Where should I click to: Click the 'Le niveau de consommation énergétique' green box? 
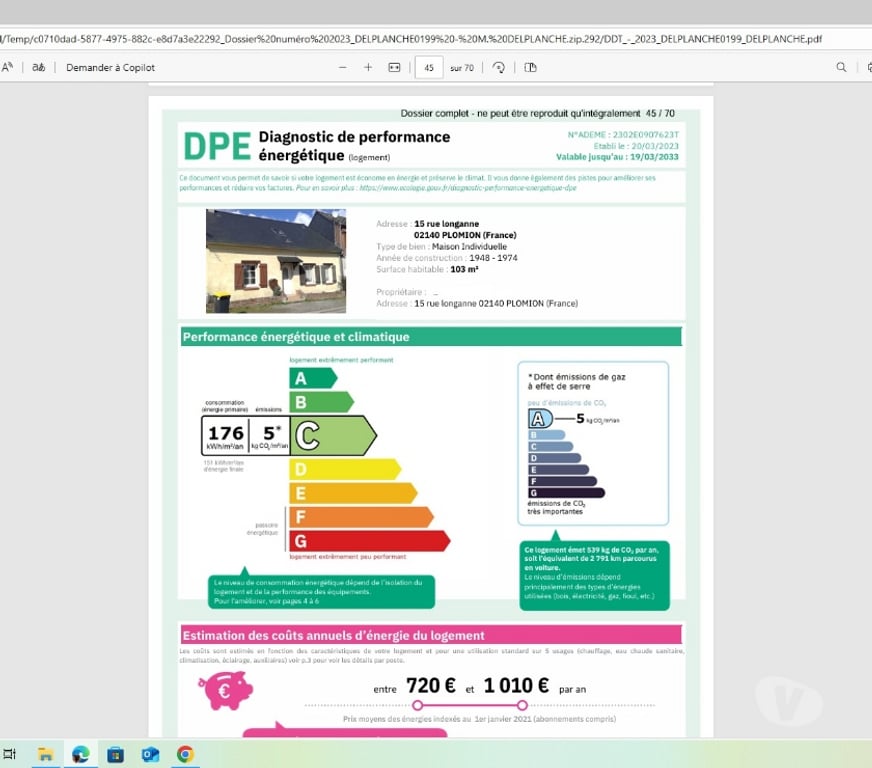(x=321, y=592)
